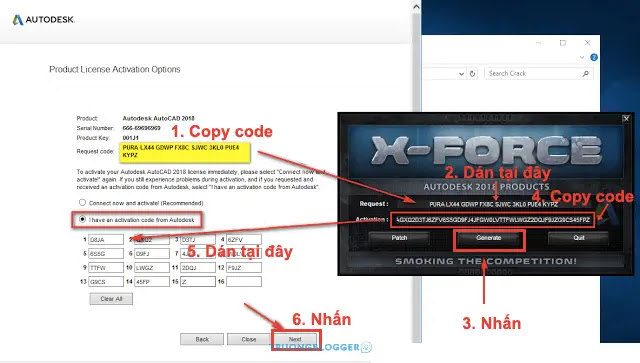Screen dimensions: 640x363
Task: Click activation code field 14 containing 45FP
Action: (x=152, y=281)
